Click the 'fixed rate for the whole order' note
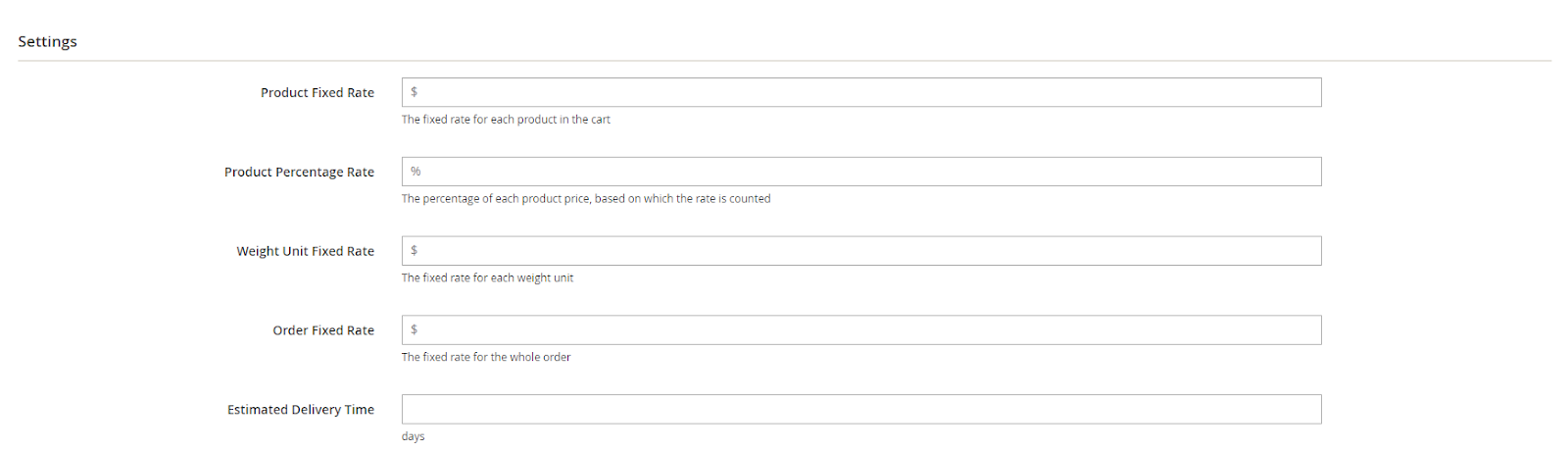This screenshot has height=452, width=1568. (x=486, y=358)
